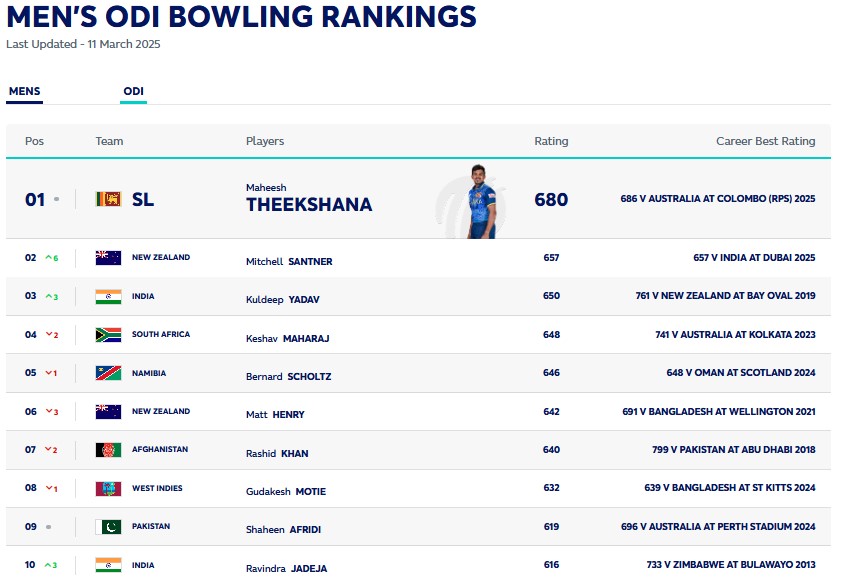Click India flag in Kuldeep Yadav row
Image resolution: width=847 pixels, height=584 pixels.
coord(108,297)
